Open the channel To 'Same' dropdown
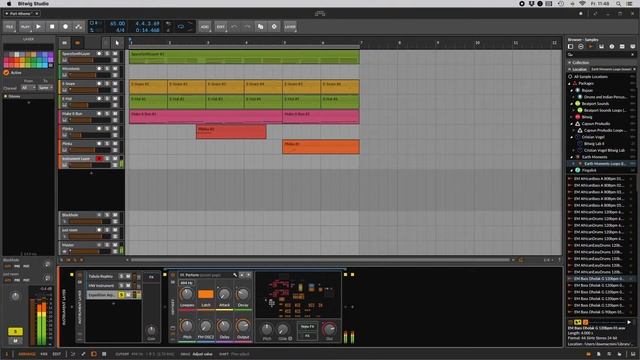Viewport: 640px width, 360px height. [x=45, y=87]
